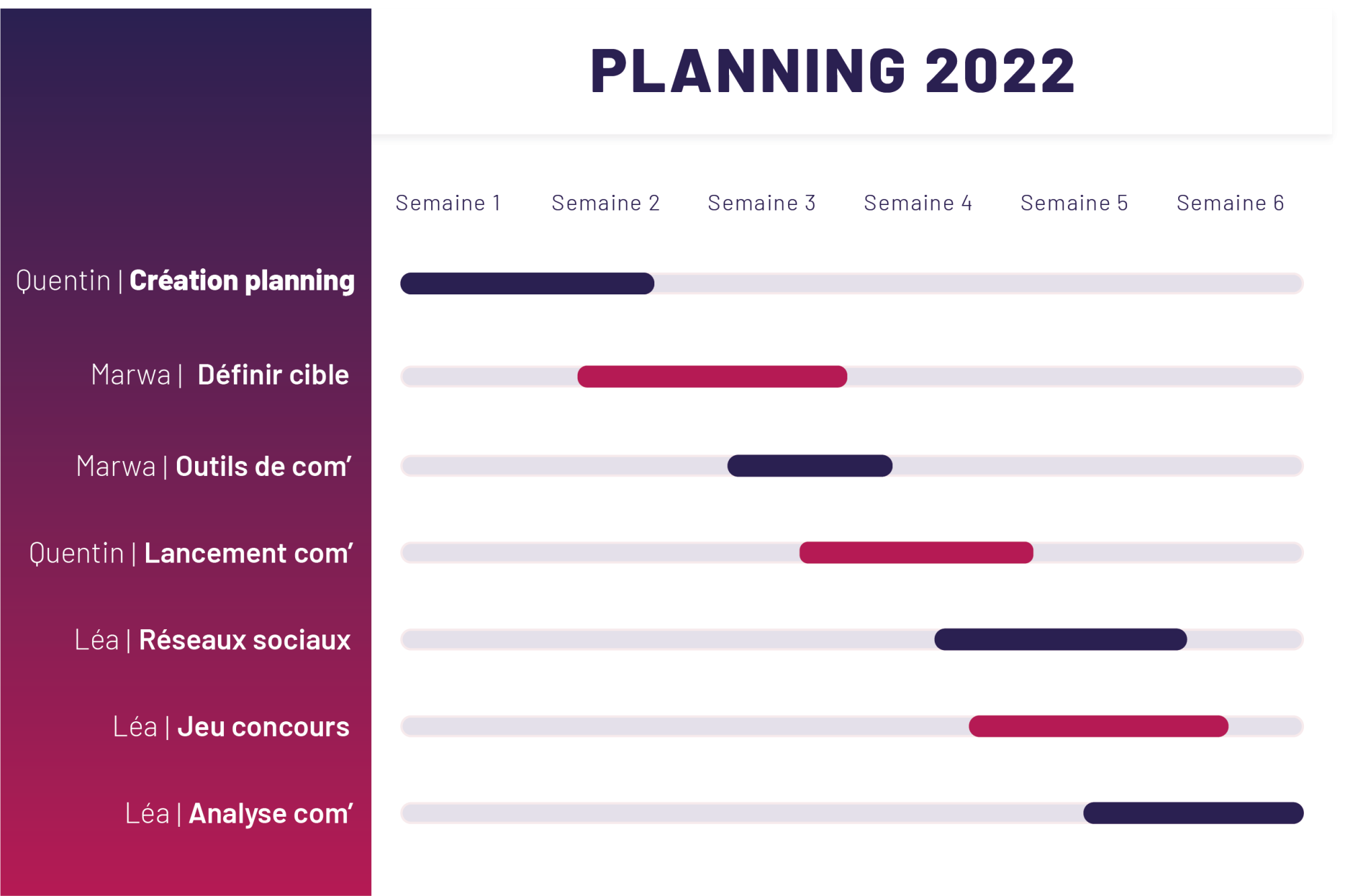The image size is (1345, 896).
Task: Click the PLANNING 2022 title
Action: click(x=833, y=71)
